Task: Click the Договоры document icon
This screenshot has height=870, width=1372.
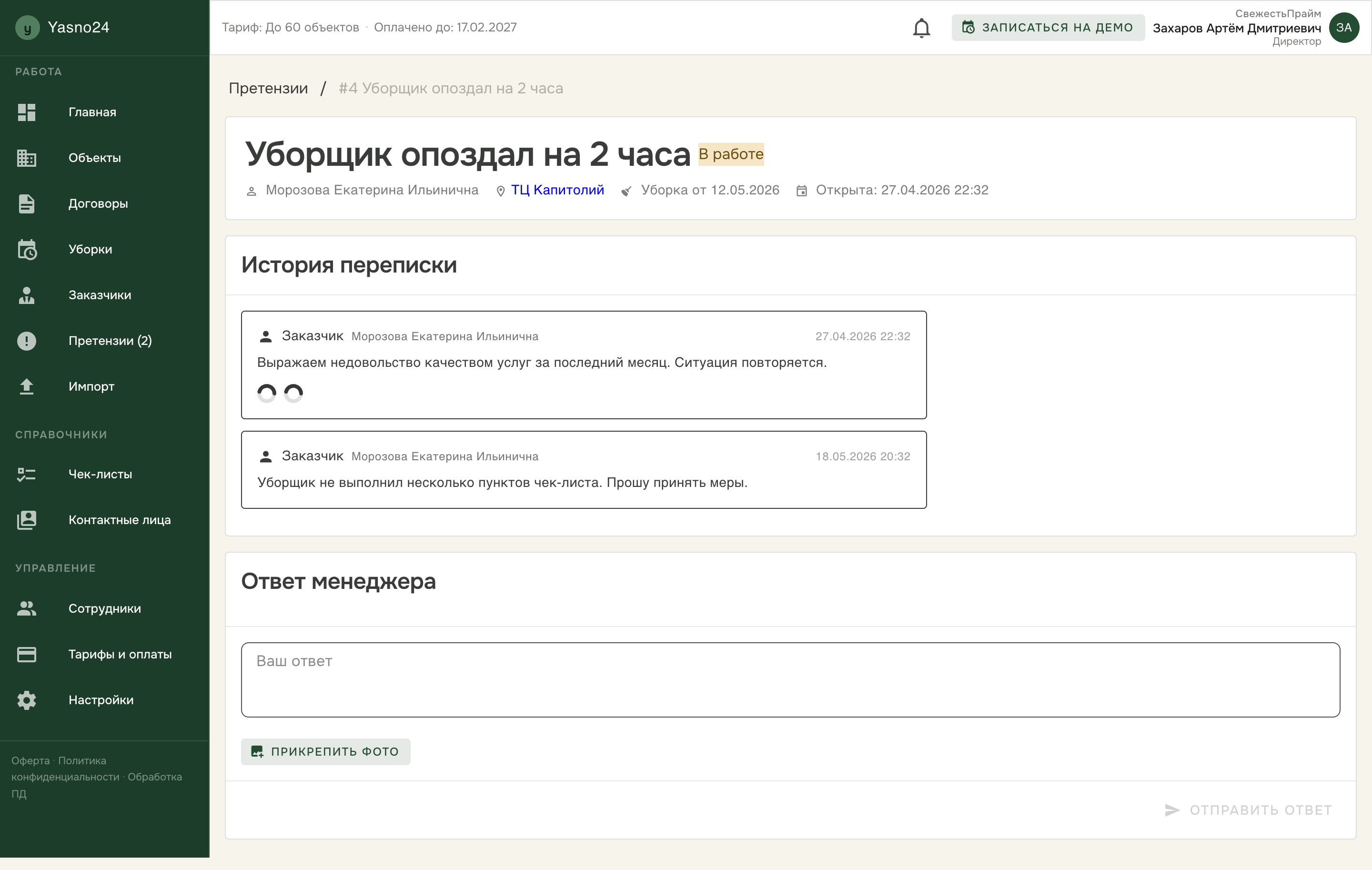Action: [26, 203]
